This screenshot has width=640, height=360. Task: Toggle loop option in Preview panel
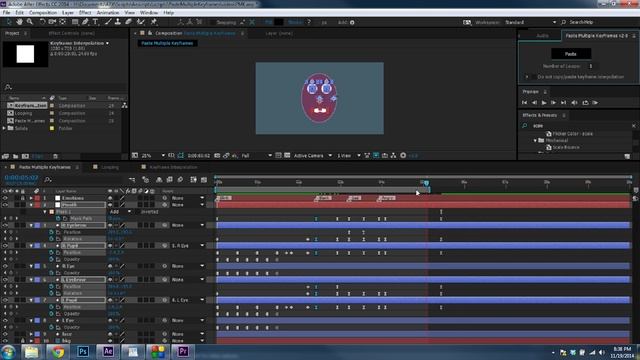click(585, 103)
